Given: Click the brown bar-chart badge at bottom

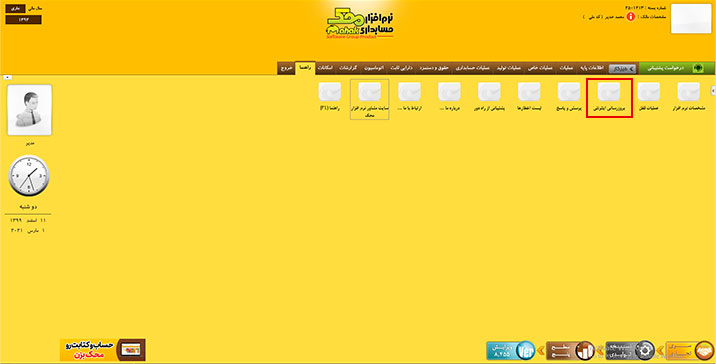Looking at the screenshot, I should tap(570, 350).
